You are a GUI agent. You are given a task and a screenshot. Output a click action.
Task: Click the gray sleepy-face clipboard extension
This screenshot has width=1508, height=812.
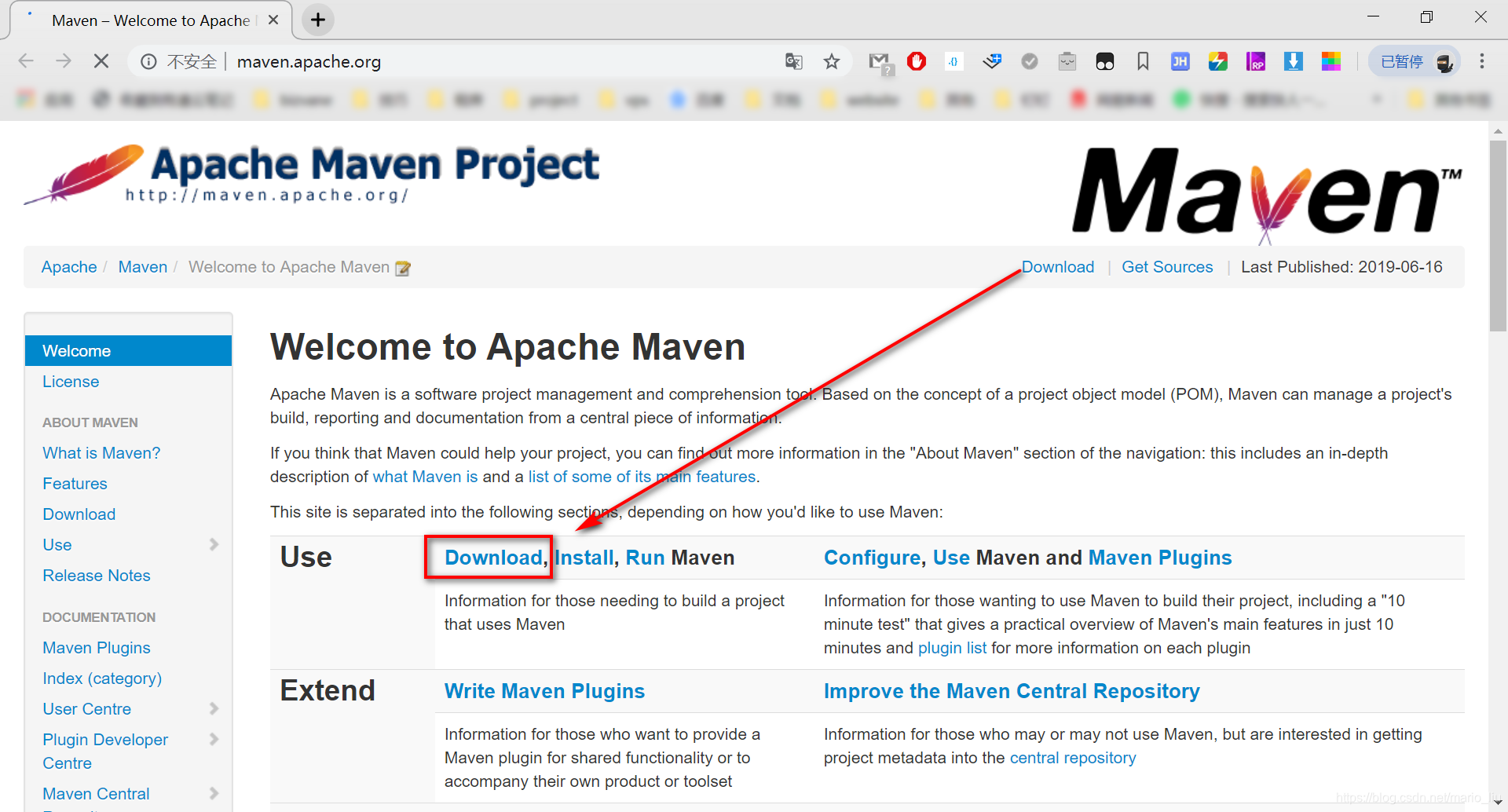pyautogui.click(x=1067, y=61)
